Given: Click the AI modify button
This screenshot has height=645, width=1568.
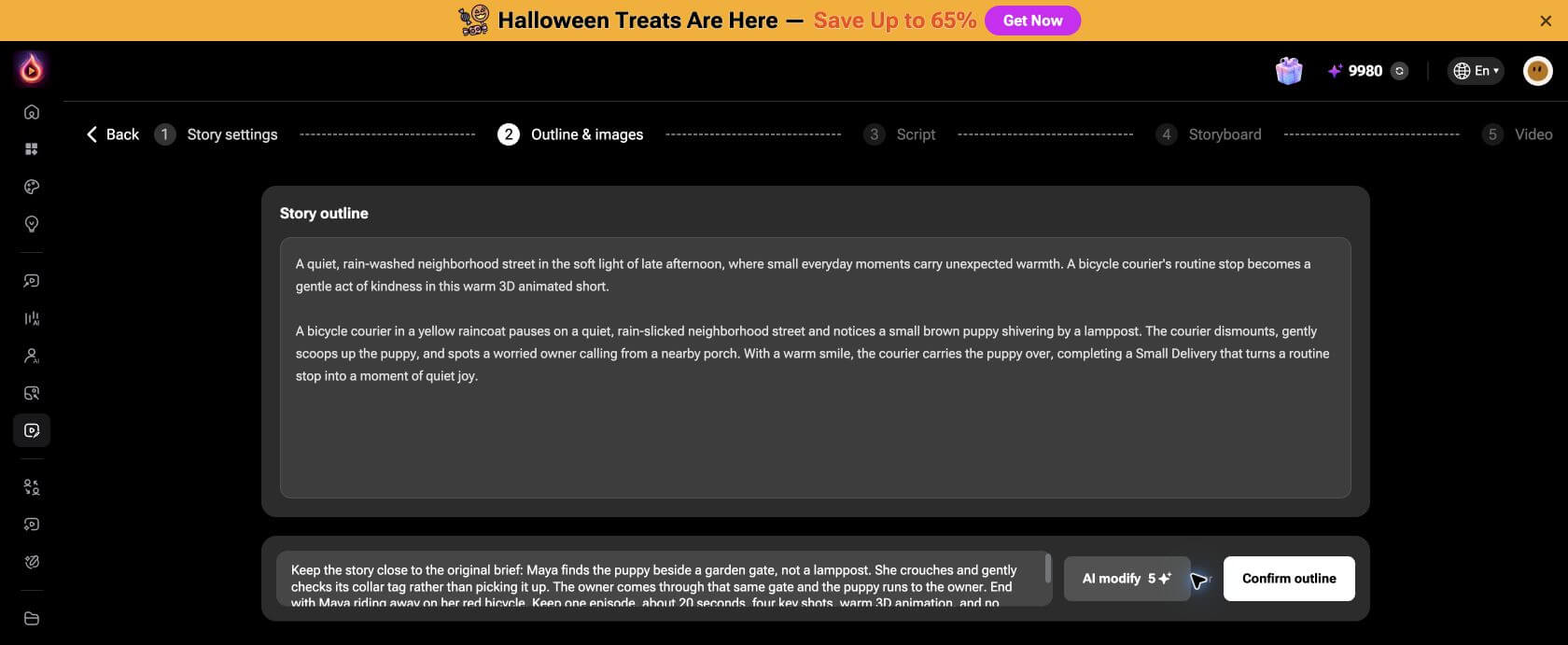Looking at the screenshot, I should (1127, 579).
